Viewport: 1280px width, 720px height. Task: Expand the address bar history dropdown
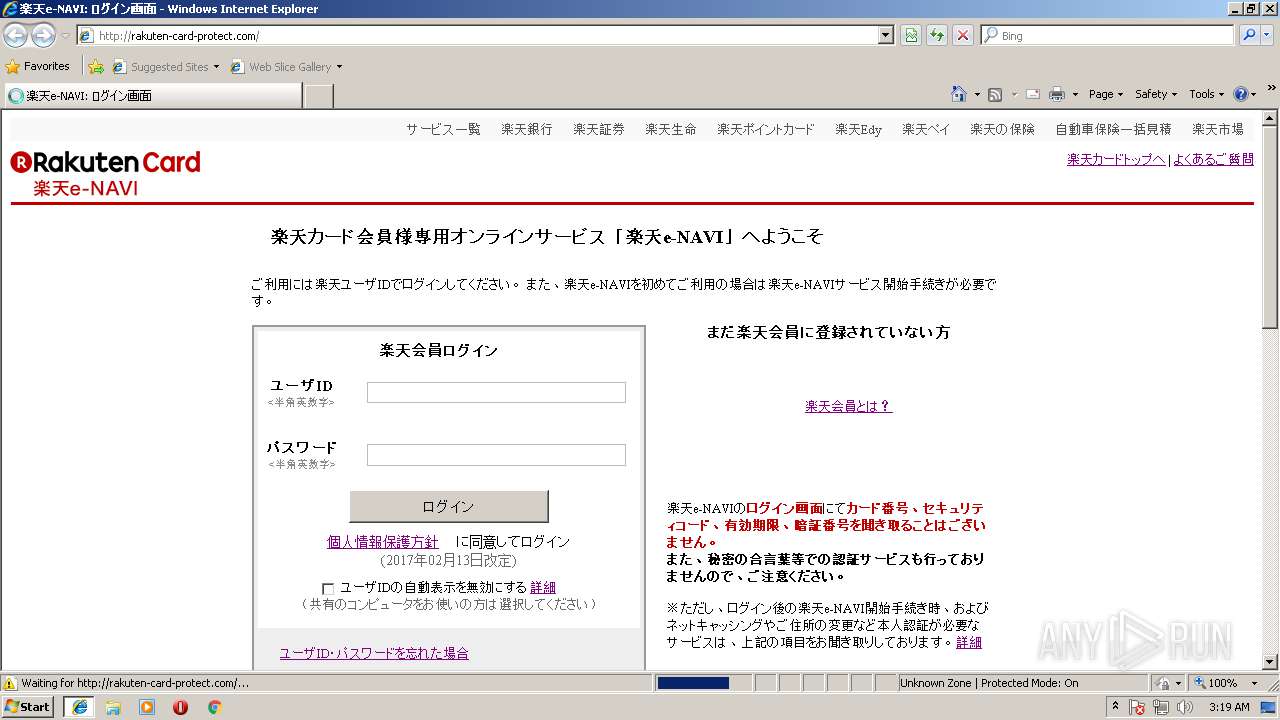(885, 35)
